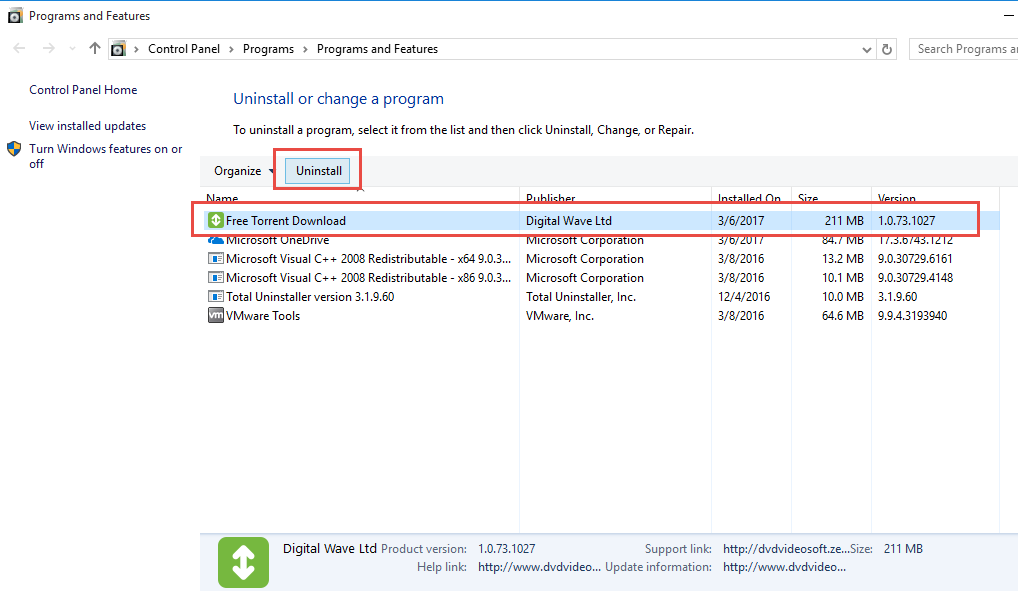
Task: Click the large green Digital Wave details icon
Action: (x=243, y=562)
